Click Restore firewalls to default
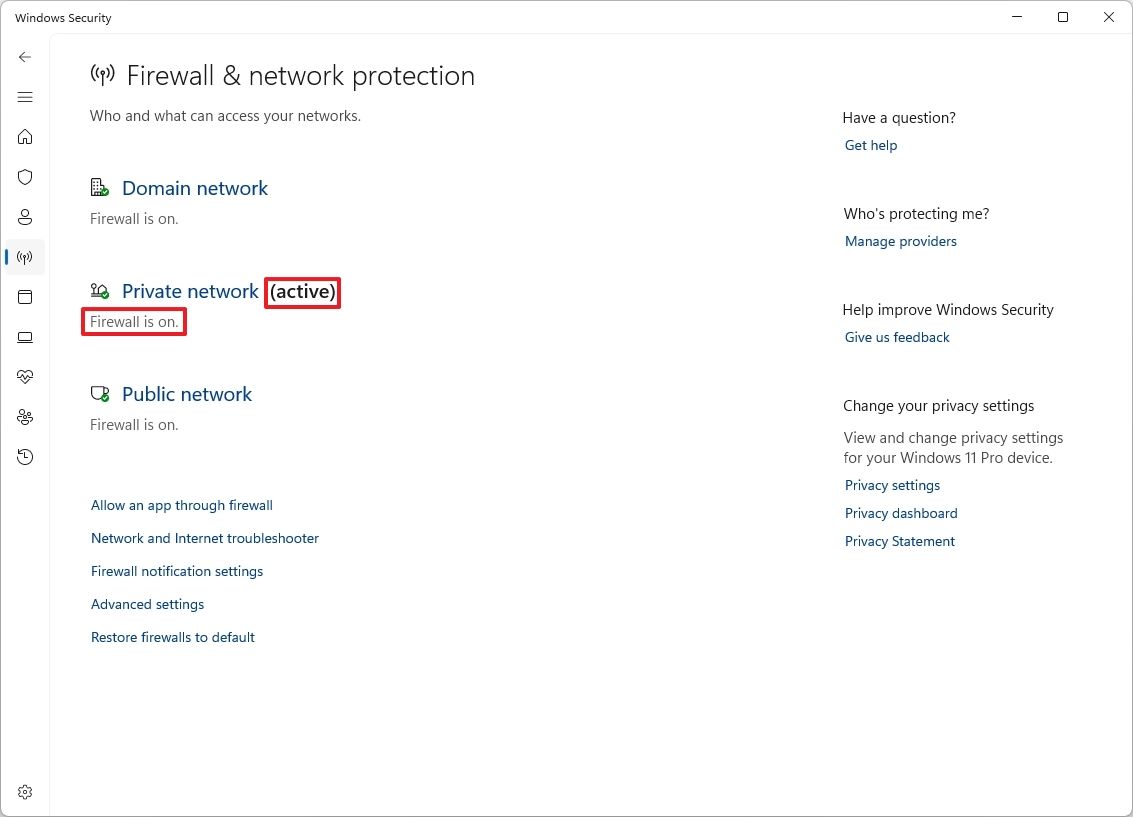Image resolution: width=1133 pixels, height=817 pixels. 172,637
